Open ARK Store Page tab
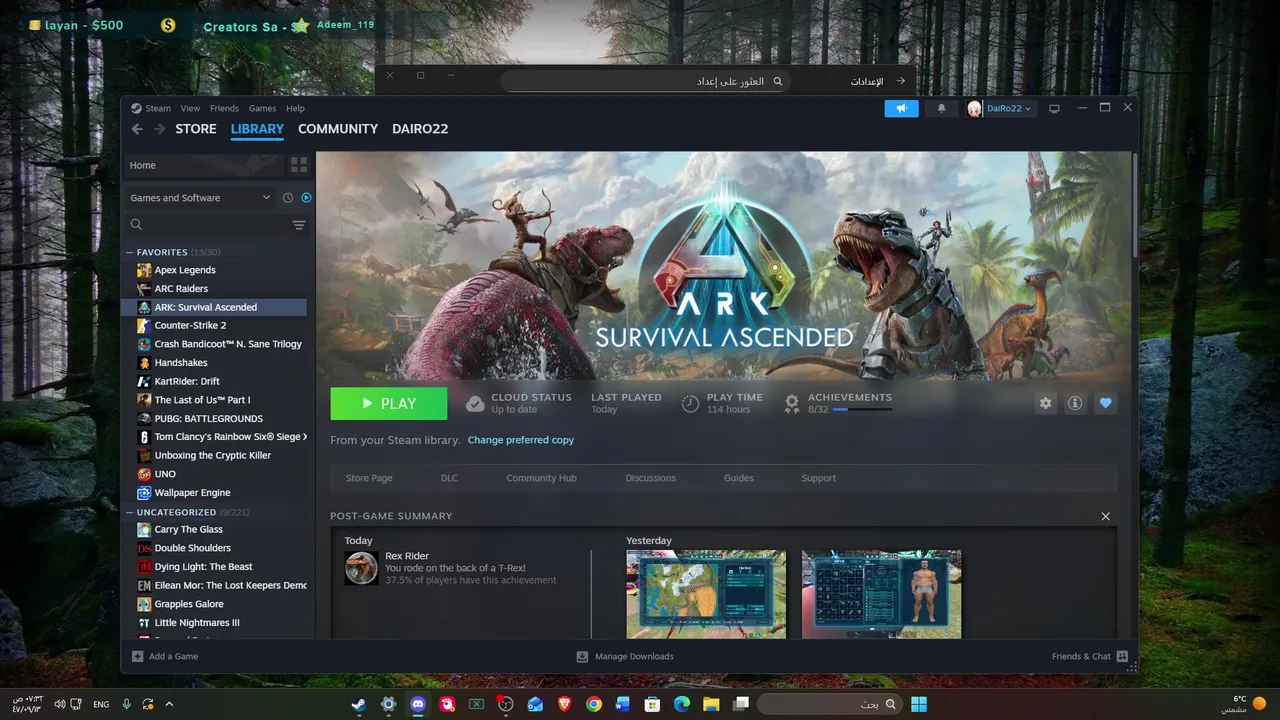Image resolution: width=1280 pixels, height=720 pixels. [x=369, y=478]
